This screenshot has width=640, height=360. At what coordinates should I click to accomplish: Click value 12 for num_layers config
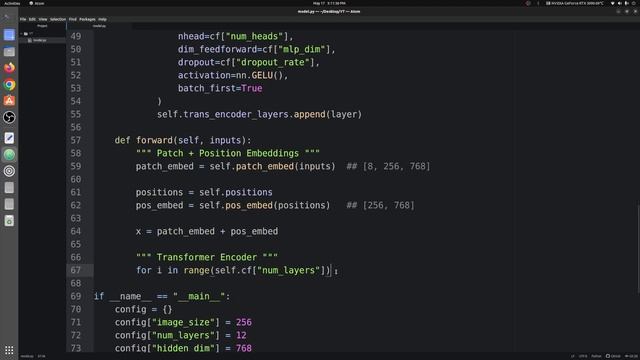[241, 336]
